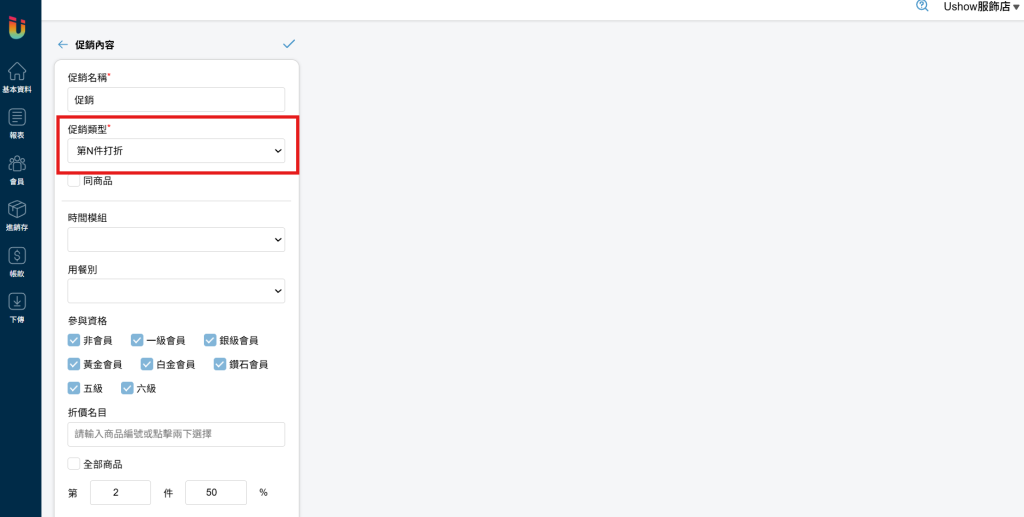Screen dimensions: 1024x517
Task: Click the Ushow logo at top left
Action: pyautogui.click(x=17, y=27)
